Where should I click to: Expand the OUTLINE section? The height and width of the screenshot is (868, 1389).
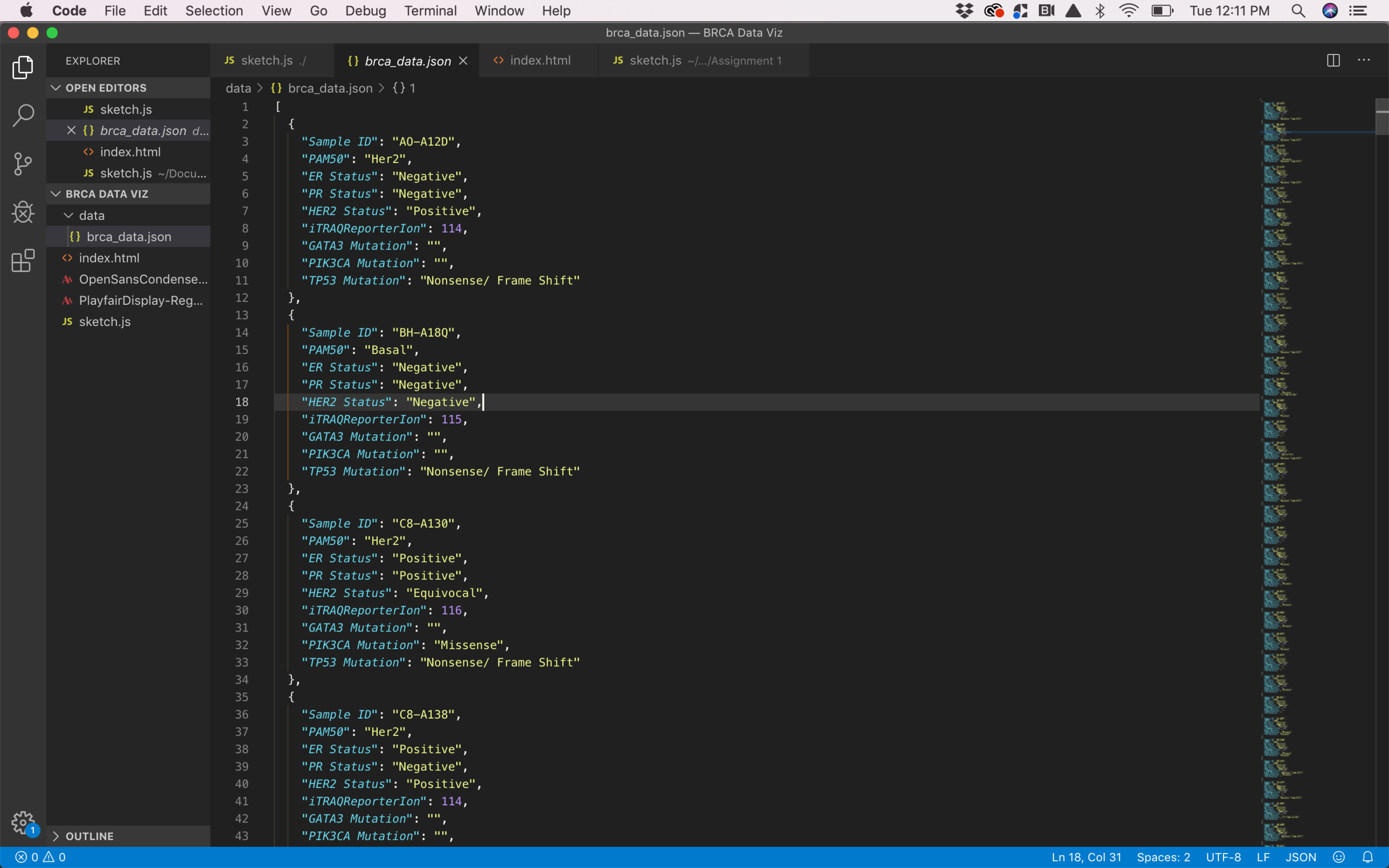coord(56,836)
